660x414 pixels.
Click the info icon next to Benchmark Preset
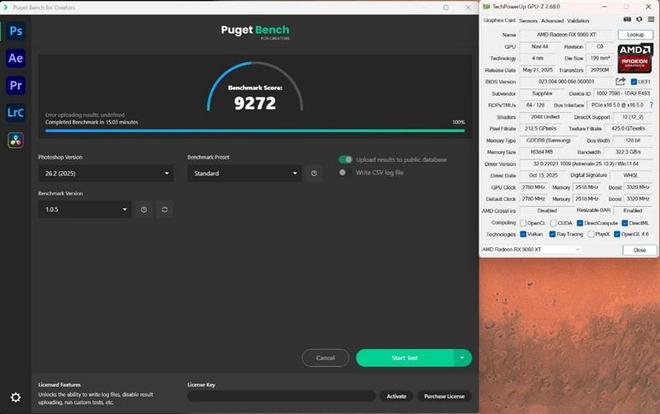(x=314, y=173)
